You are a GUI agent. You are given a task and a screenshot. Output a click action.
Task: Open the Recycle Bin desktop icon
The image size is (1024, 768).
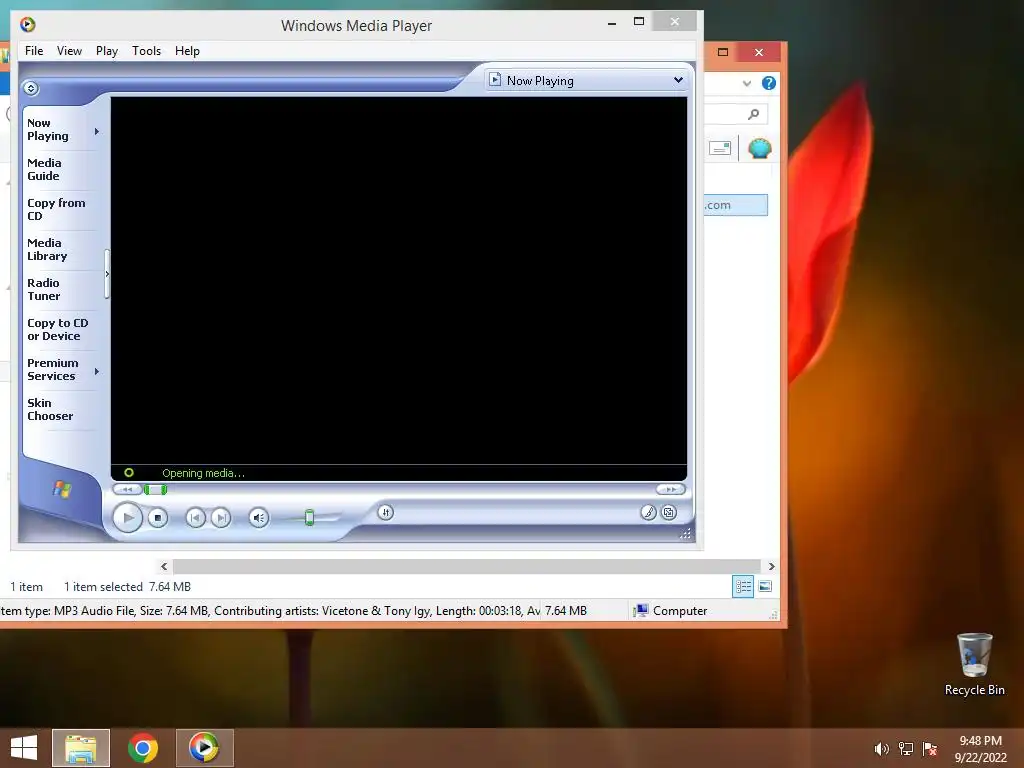[x=974, y=664]
